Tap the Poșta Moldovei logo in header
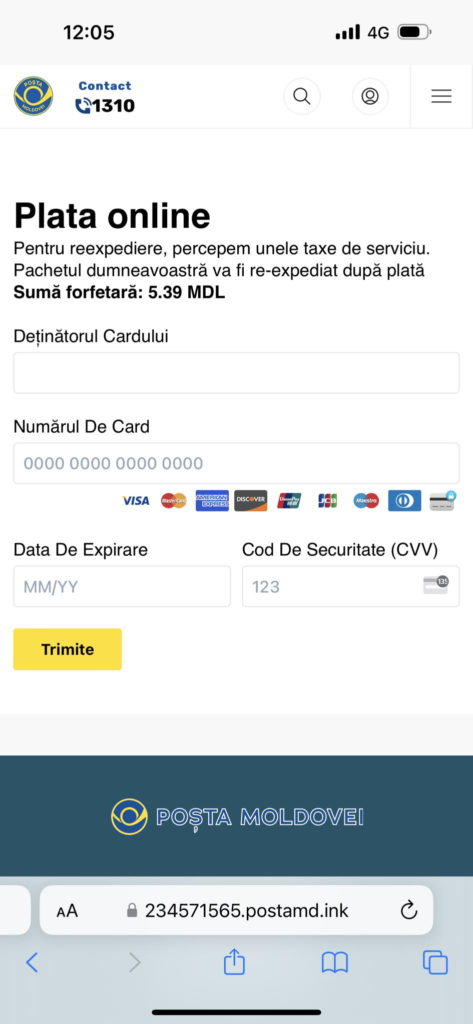 tap(33, 96)
